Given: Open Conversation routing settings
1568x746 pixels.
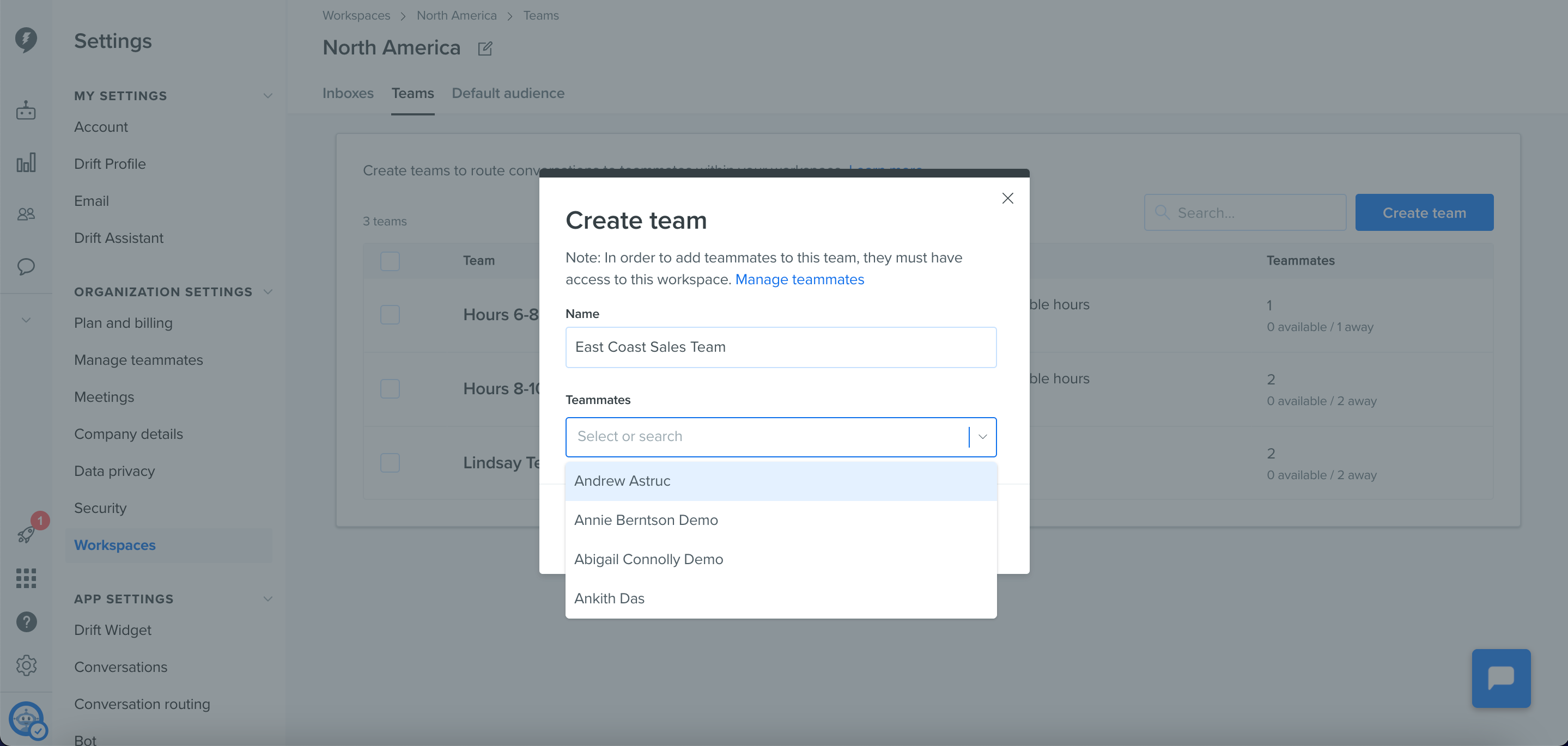Looking at the screenshot, I should [142, 704].
